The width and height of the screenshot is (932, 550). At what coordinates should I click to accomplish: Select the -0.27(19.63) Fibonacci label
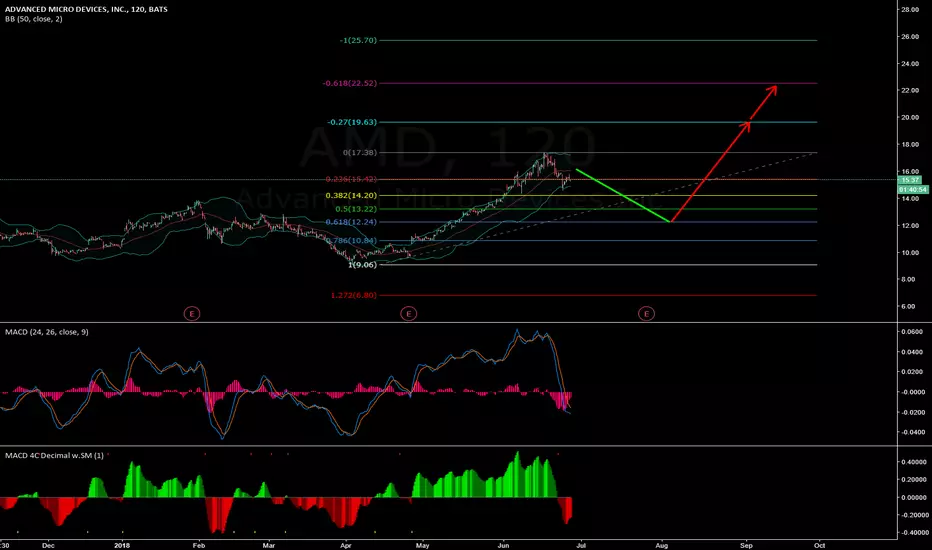(x=352, y=122)
